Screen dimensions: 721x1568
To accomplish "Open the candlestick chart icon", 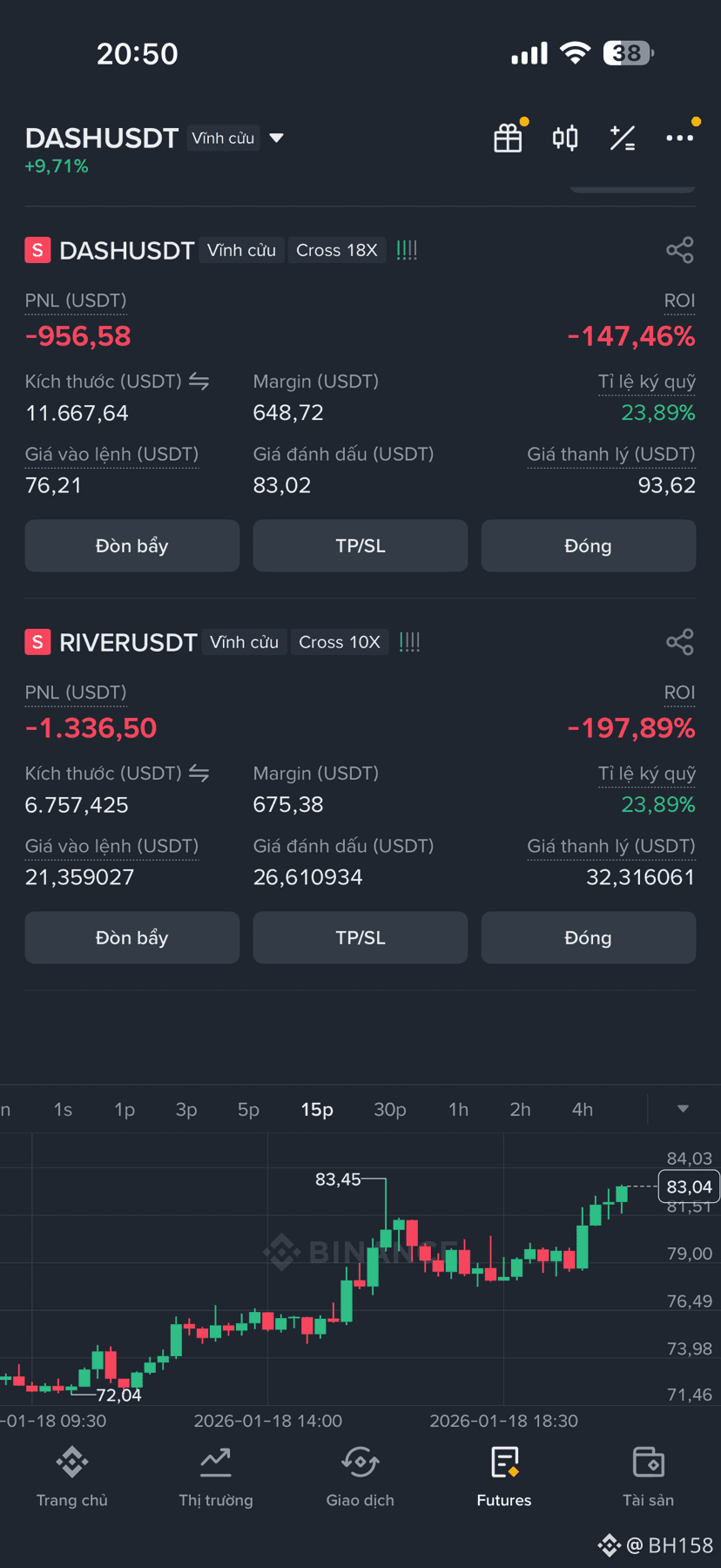I will [x=565, y=138].
